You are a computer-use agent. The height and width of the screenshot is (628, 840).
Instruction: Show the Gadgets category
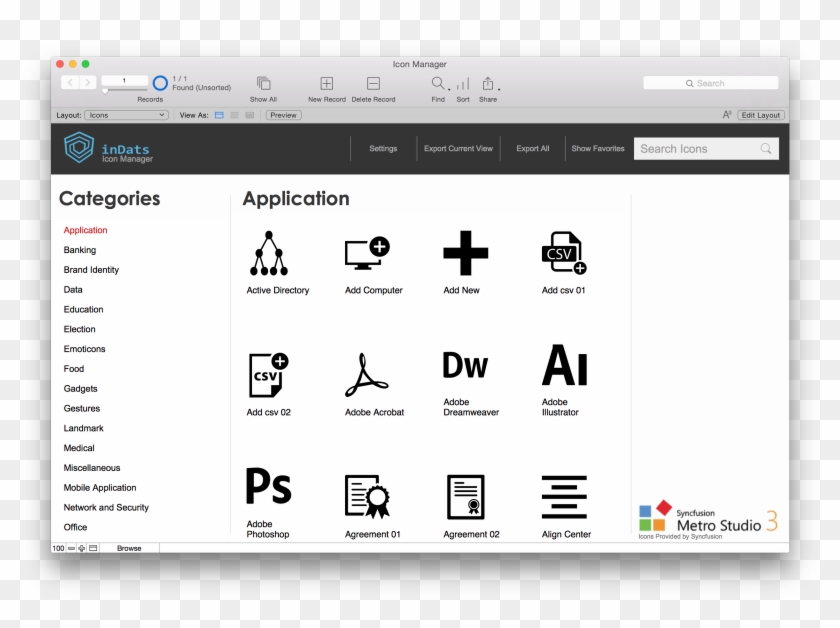pyautogui.click(x=80, y=388)
